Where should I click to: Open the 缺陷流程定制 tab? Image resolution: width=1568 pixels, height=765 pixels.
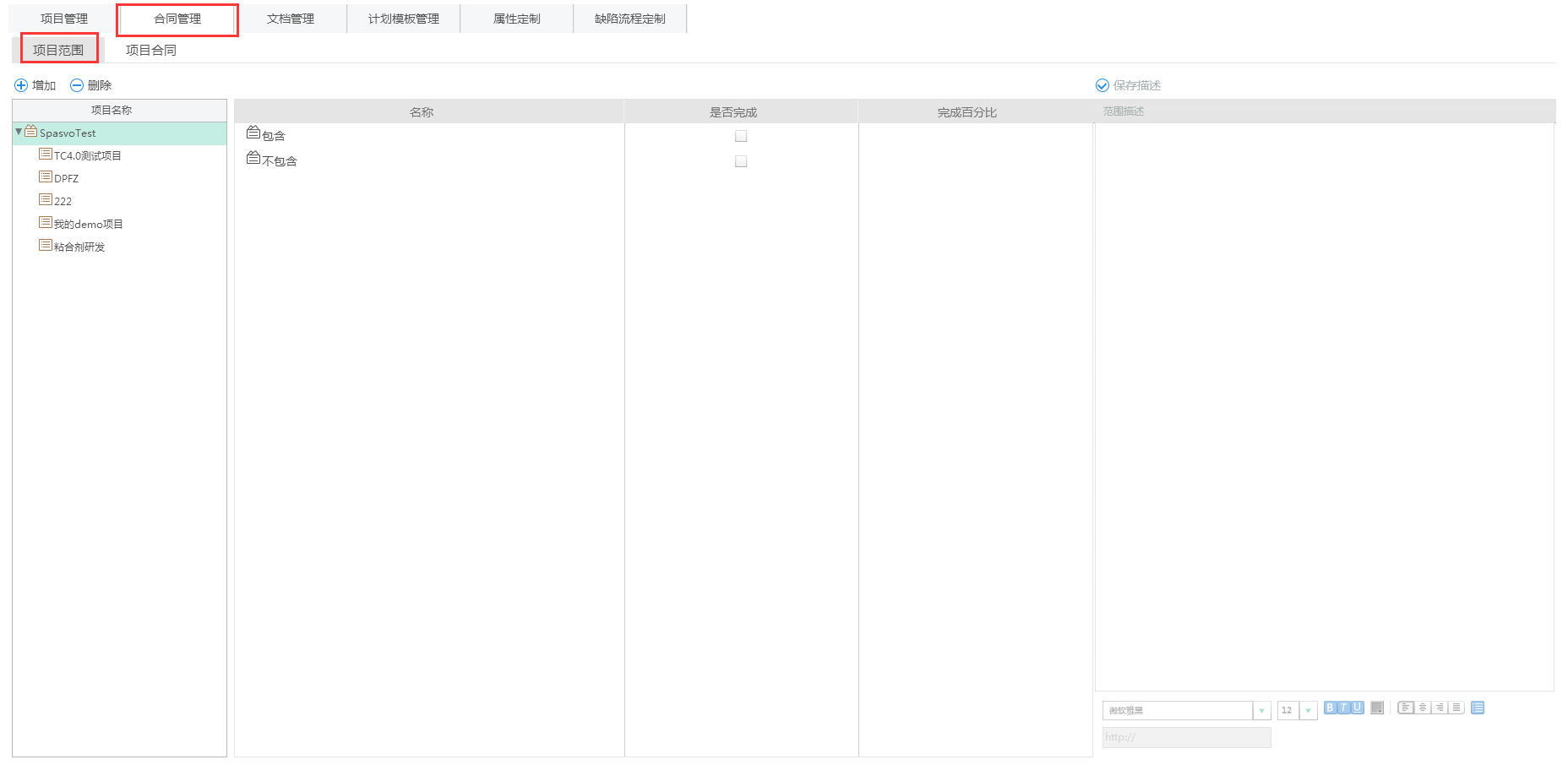(x=630, y=19)
